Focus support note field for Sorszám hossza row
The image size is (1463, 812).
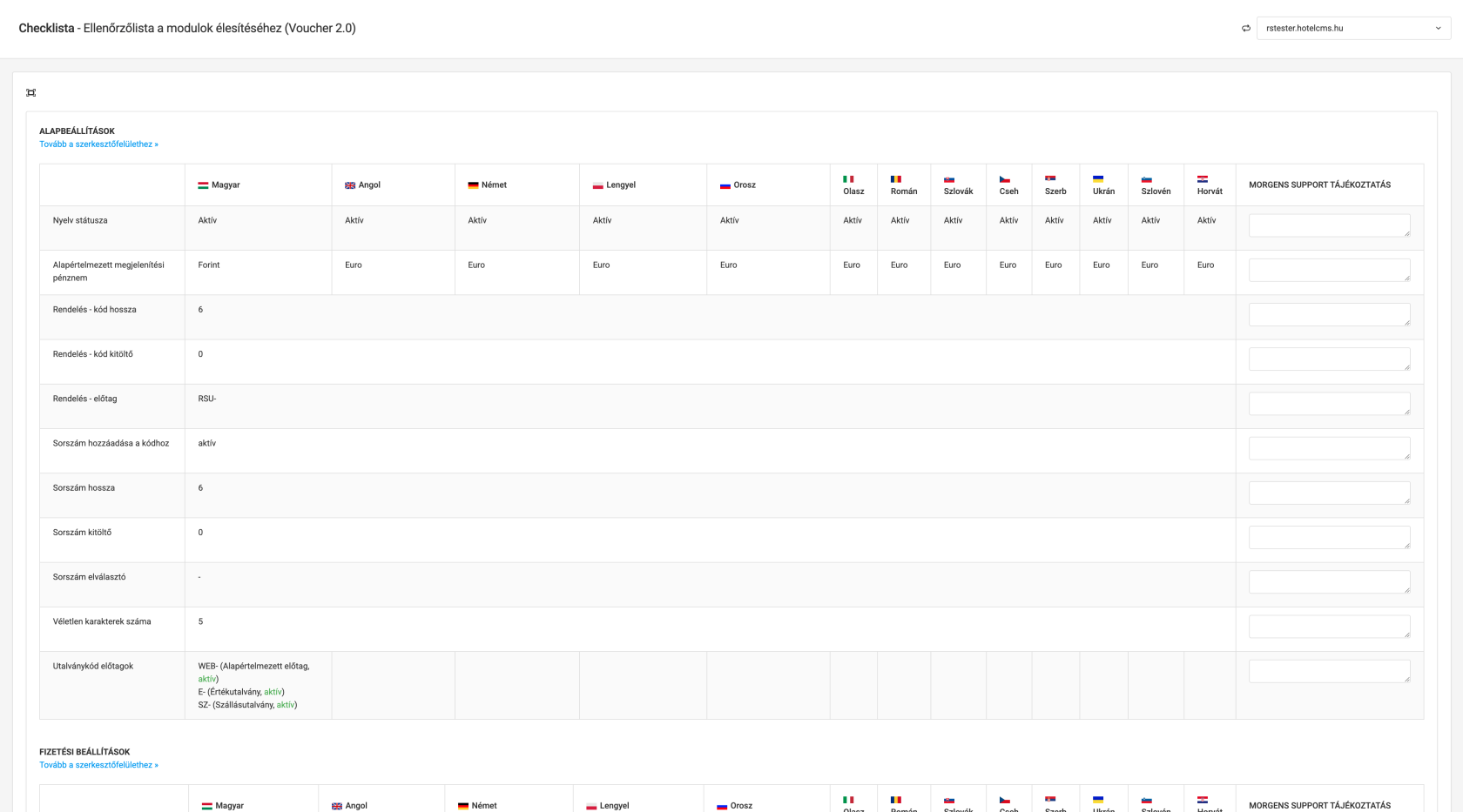[1329, 493]
